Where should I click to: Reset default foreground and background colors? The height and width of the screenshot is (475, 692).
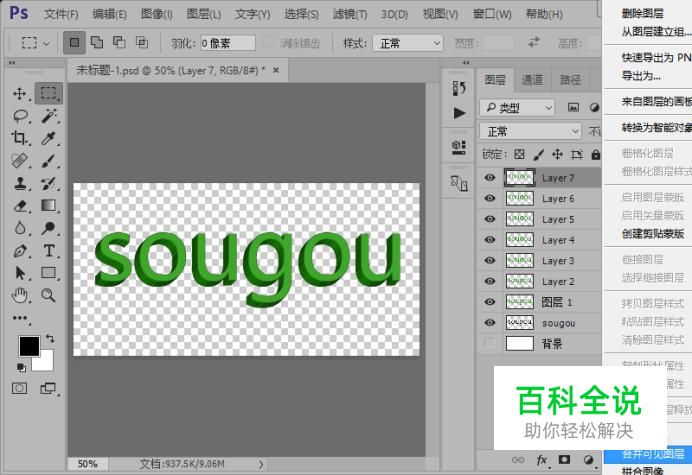click(x=21, y=367)
